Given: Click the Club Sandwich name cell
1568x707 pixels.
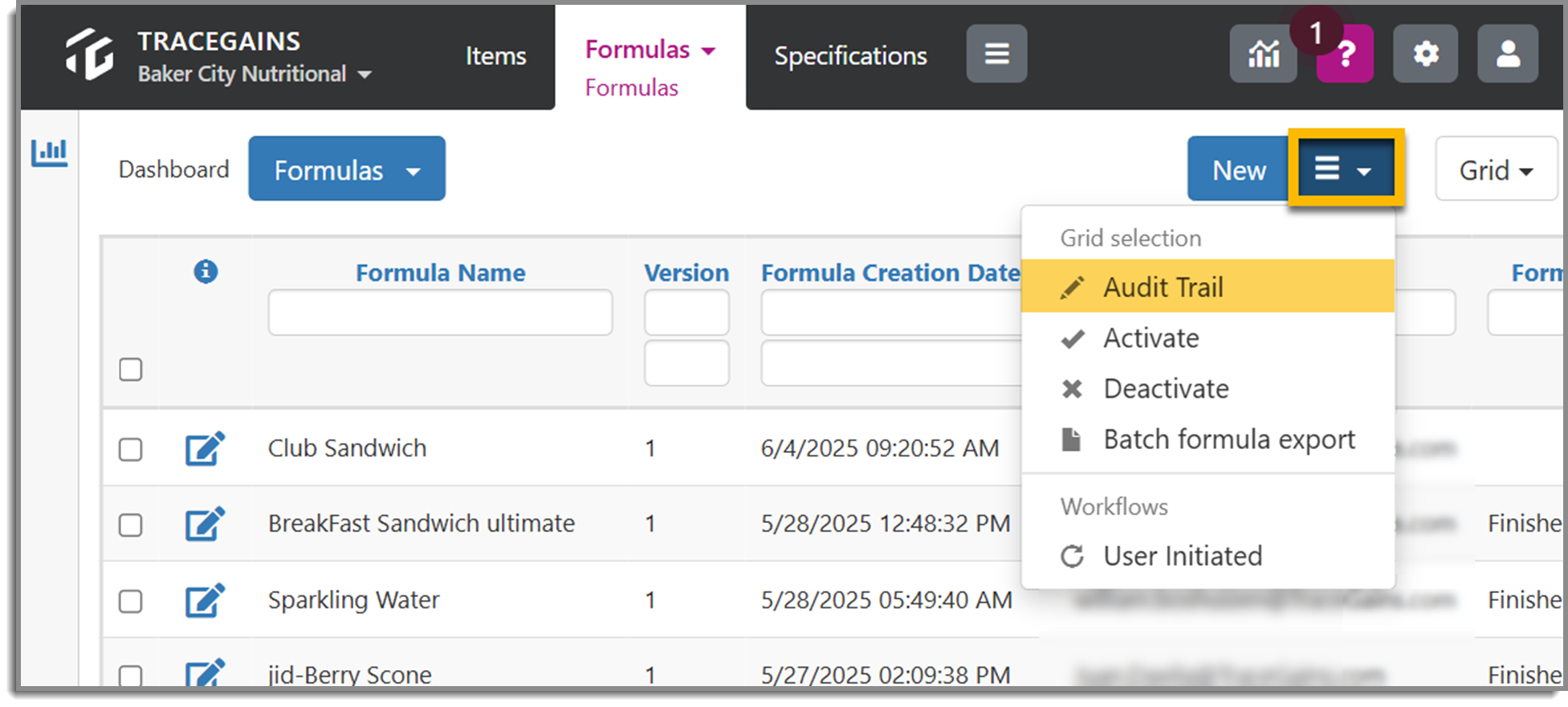Looking at the screenshot, I should 347,448.
